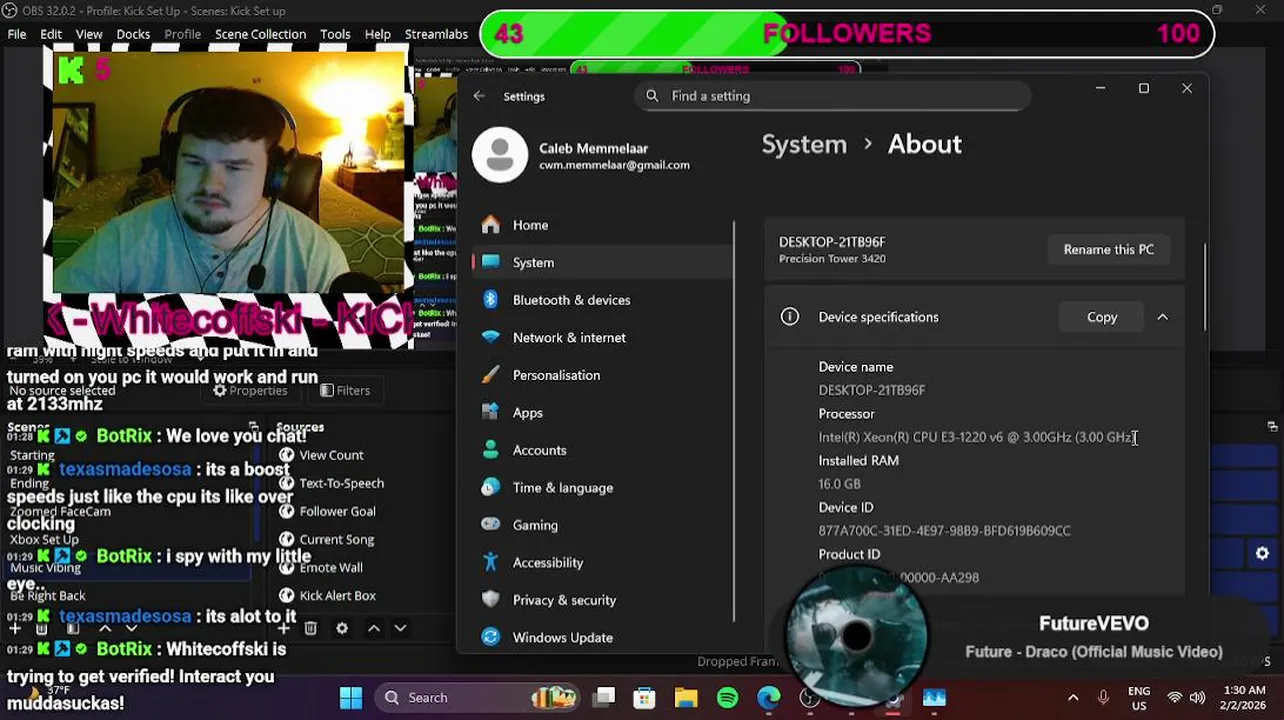Open Spotify from taskbar
1284x720 pixels.
point(727,698)
